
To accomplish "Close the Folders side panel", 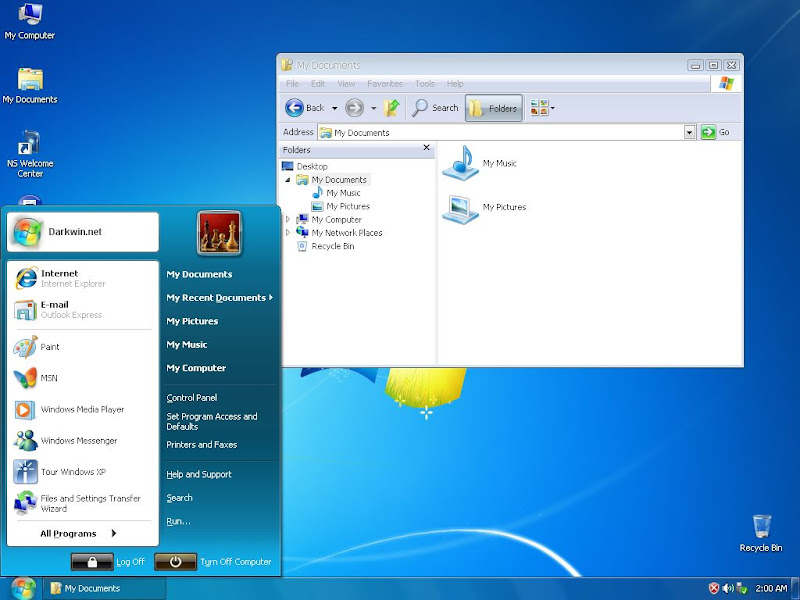I will pos(426,148).
